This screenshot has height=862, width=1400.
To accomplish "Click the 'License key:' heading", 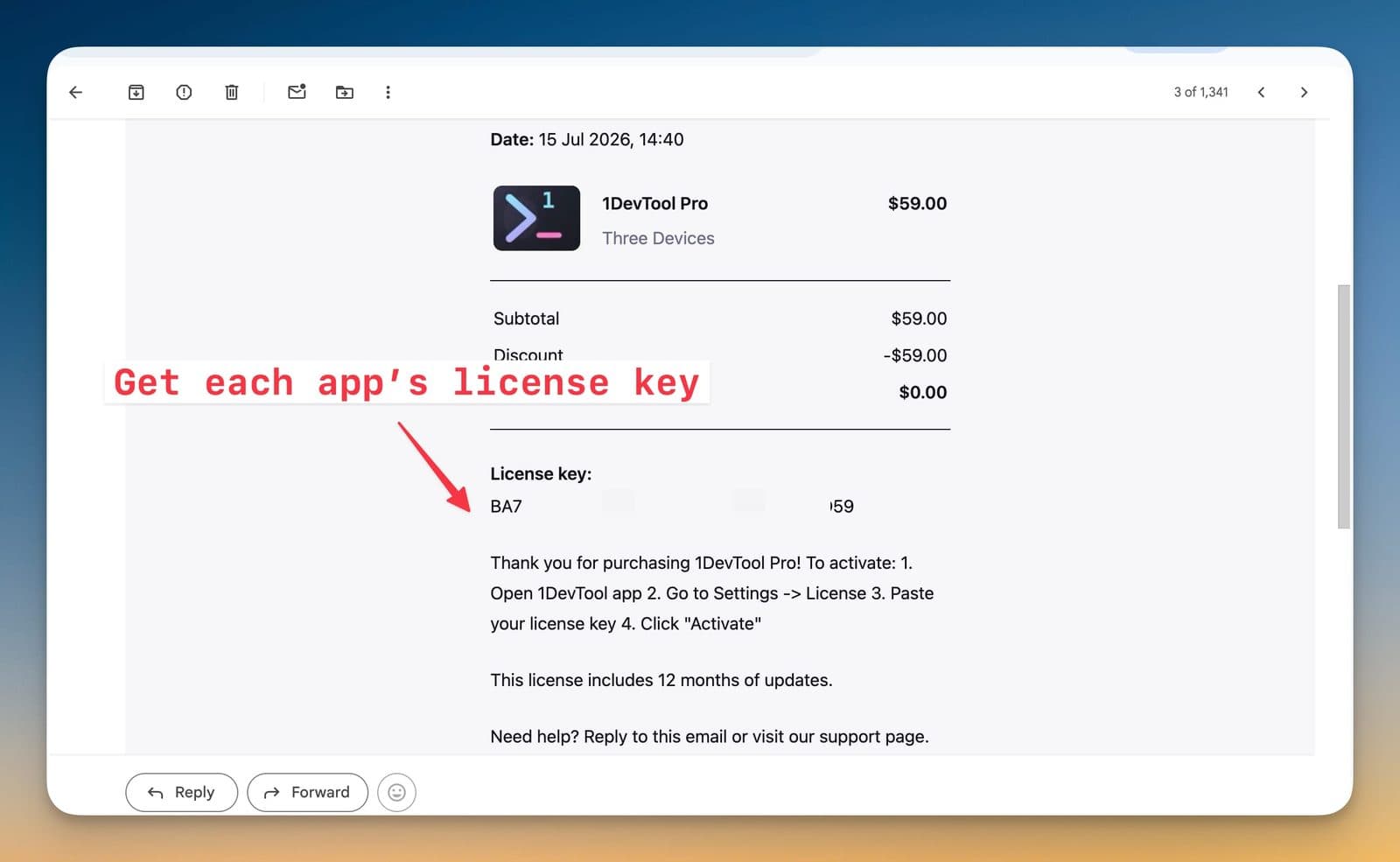I will pyautogui.click(x=541, y=473).
